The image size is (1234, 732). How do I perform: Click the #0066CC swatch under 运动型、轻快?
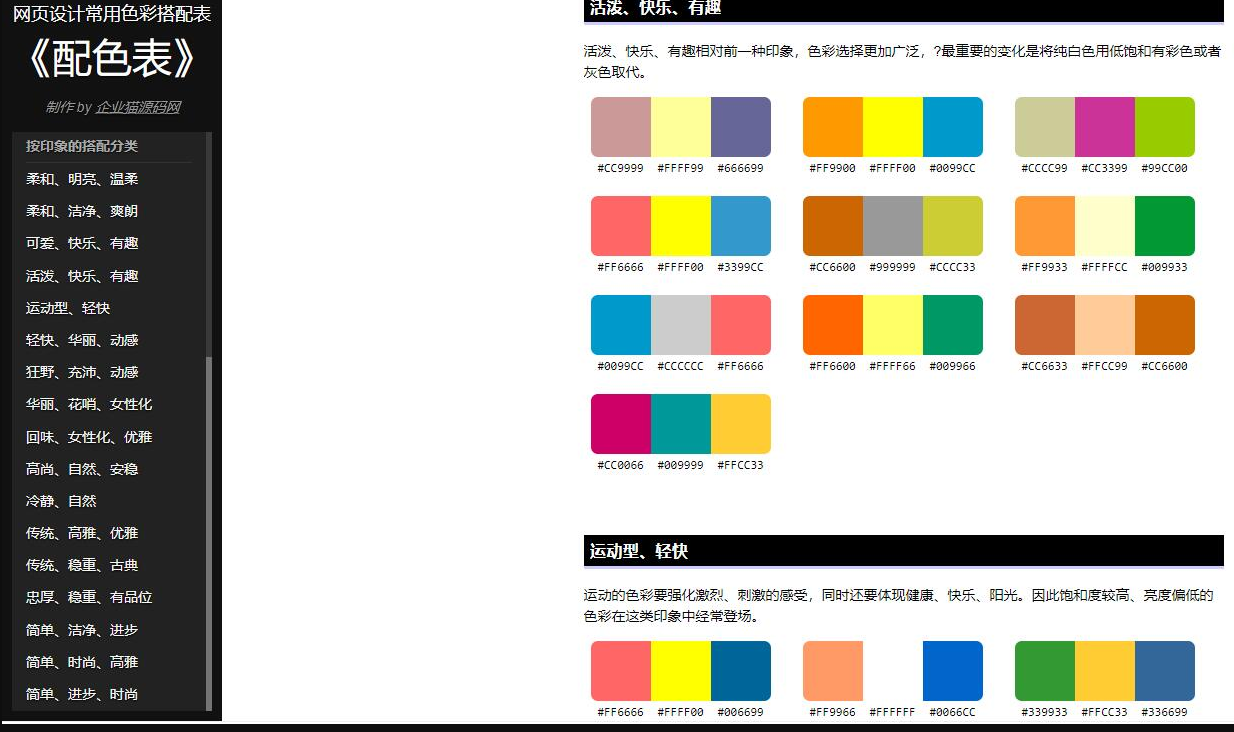pyautogui.click(x=952, y=671)
